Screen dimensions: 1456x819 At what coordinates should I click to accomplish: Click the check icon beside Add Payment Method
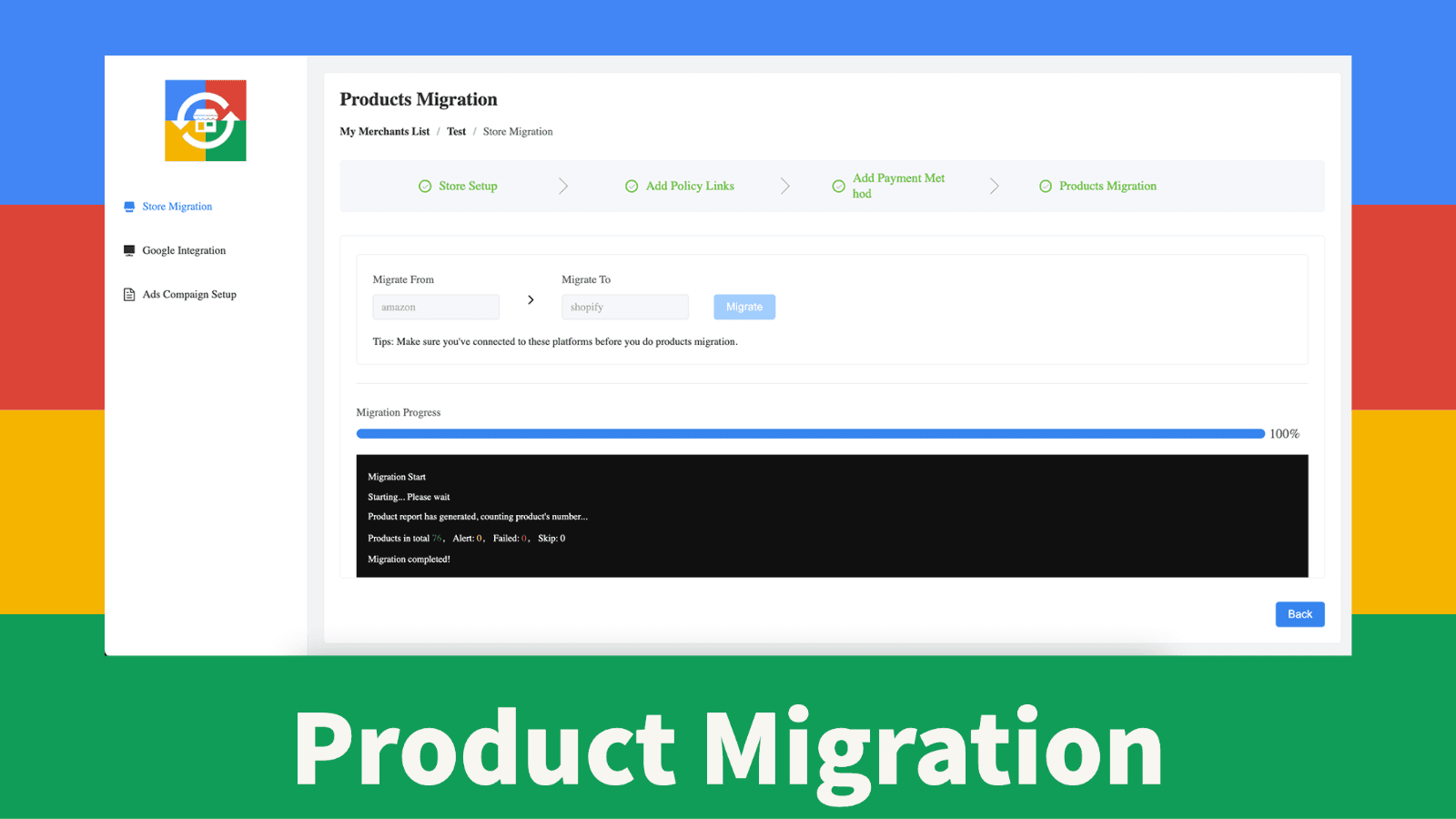(839, 186)
